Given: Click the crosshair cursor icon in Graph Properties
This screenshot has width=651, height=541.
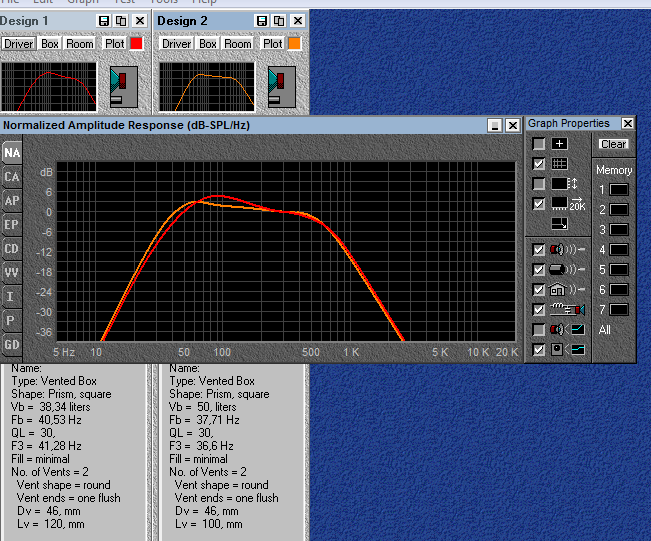Looking at the screenshot, I should click(560, 144).
